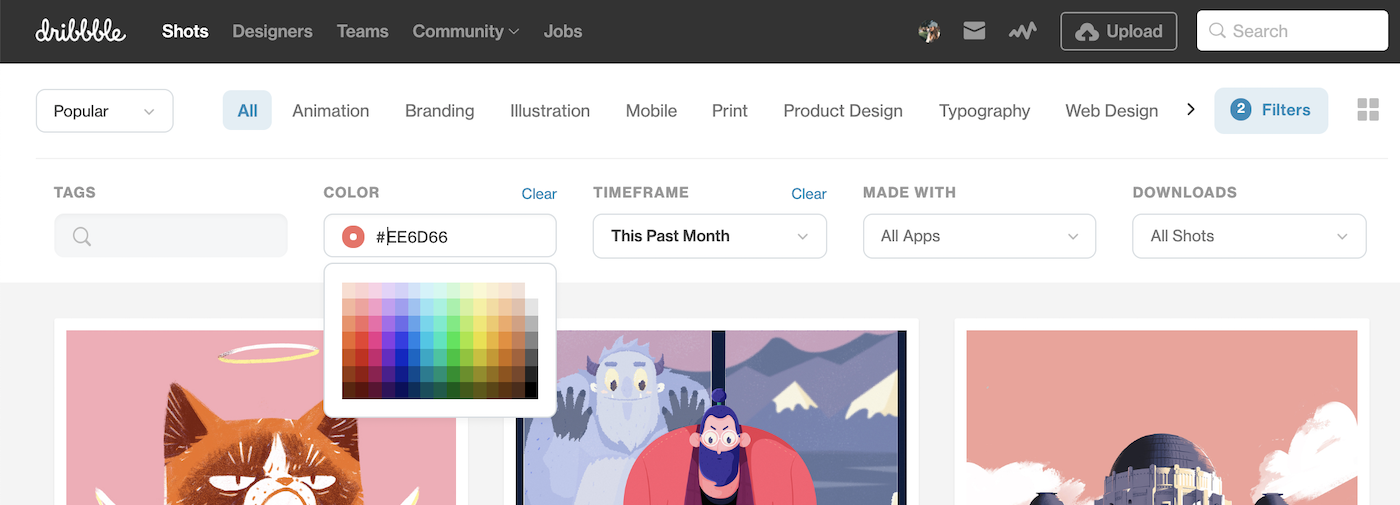The image size is (1400, 505).
Task: Click the Upload button
Action: [x=1118, y=31]
